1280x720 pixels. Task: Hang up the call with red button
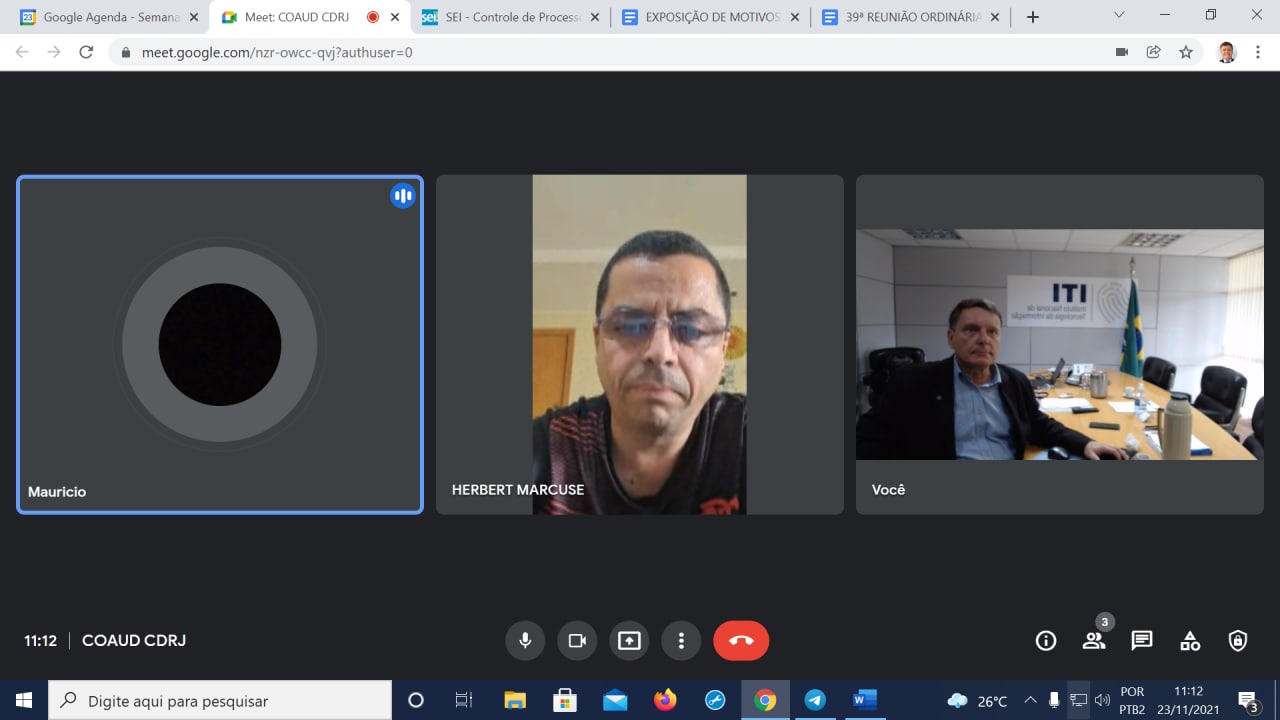pos(741,641)
